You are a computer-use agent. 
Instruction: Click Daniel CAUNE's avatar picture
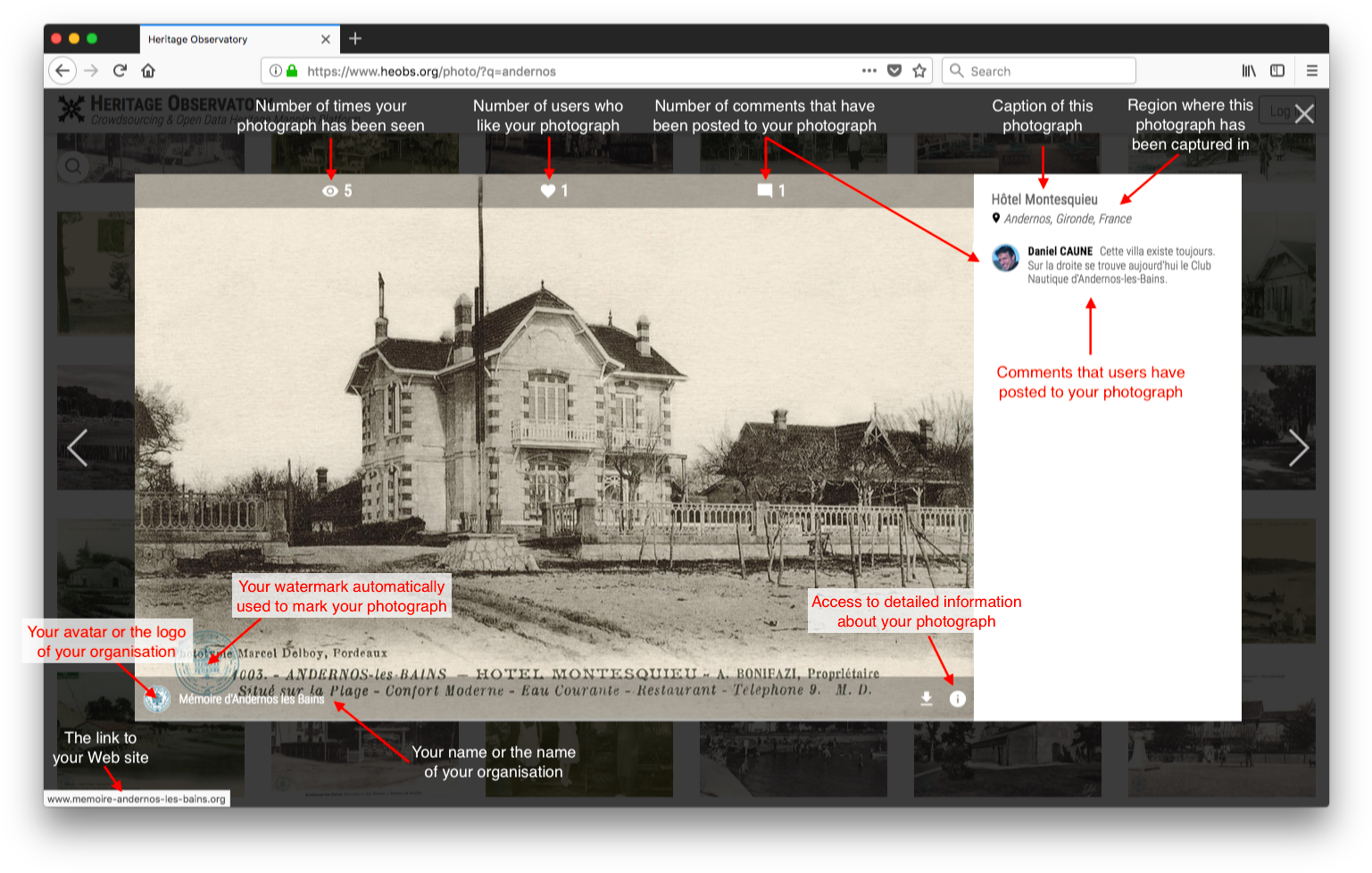tap(1006, 258)
